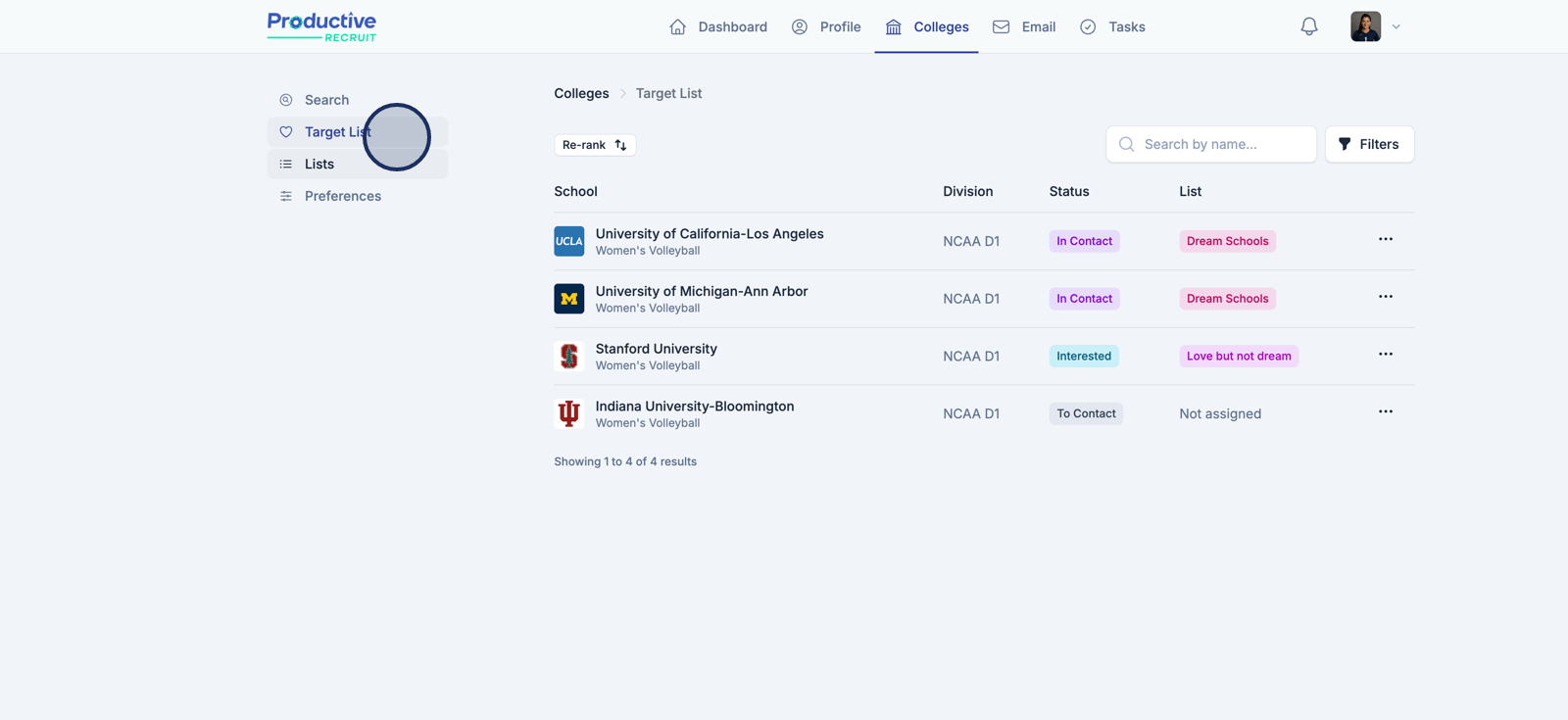Click the List column header

1191,192
